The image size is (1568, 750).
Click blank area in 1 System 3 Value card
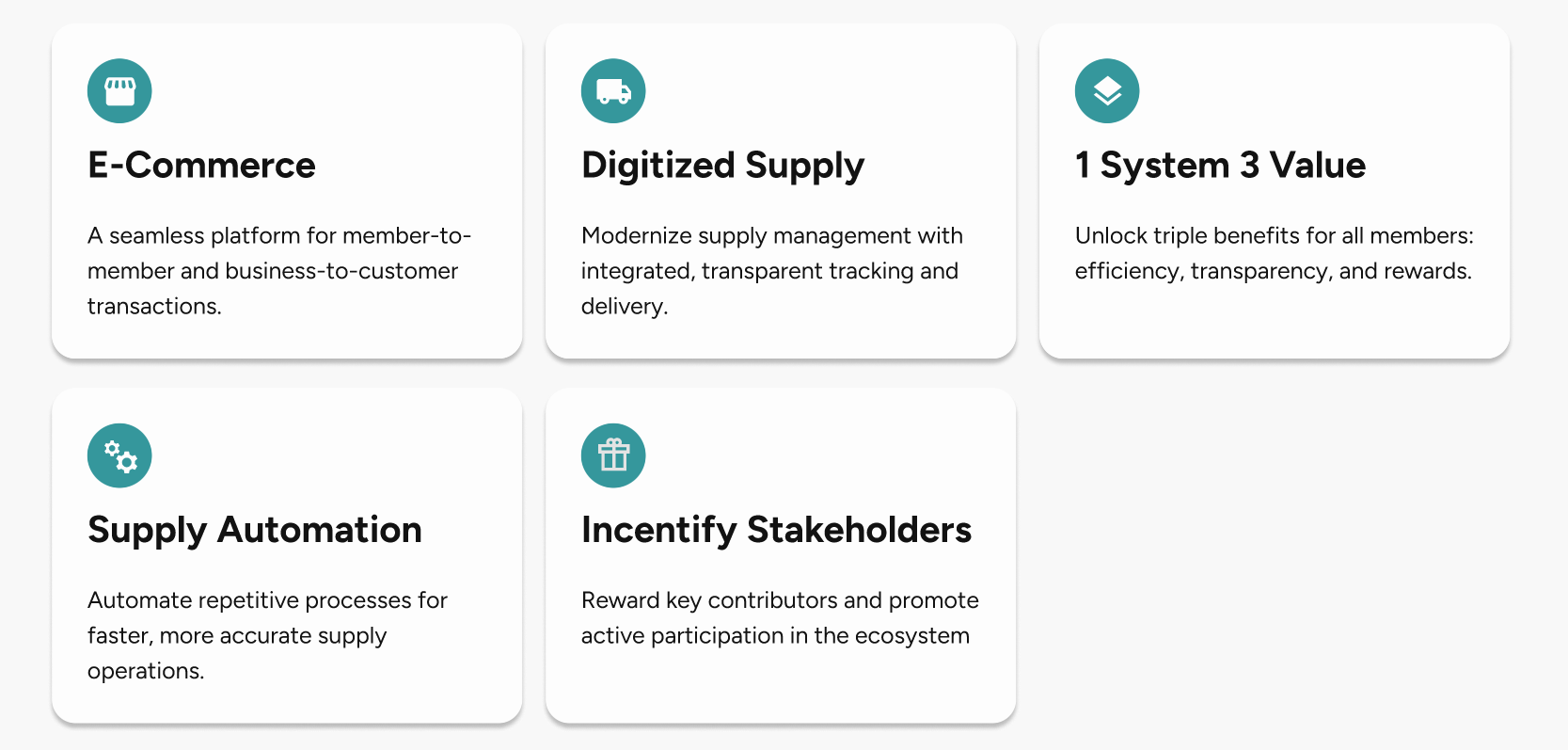1317,320
